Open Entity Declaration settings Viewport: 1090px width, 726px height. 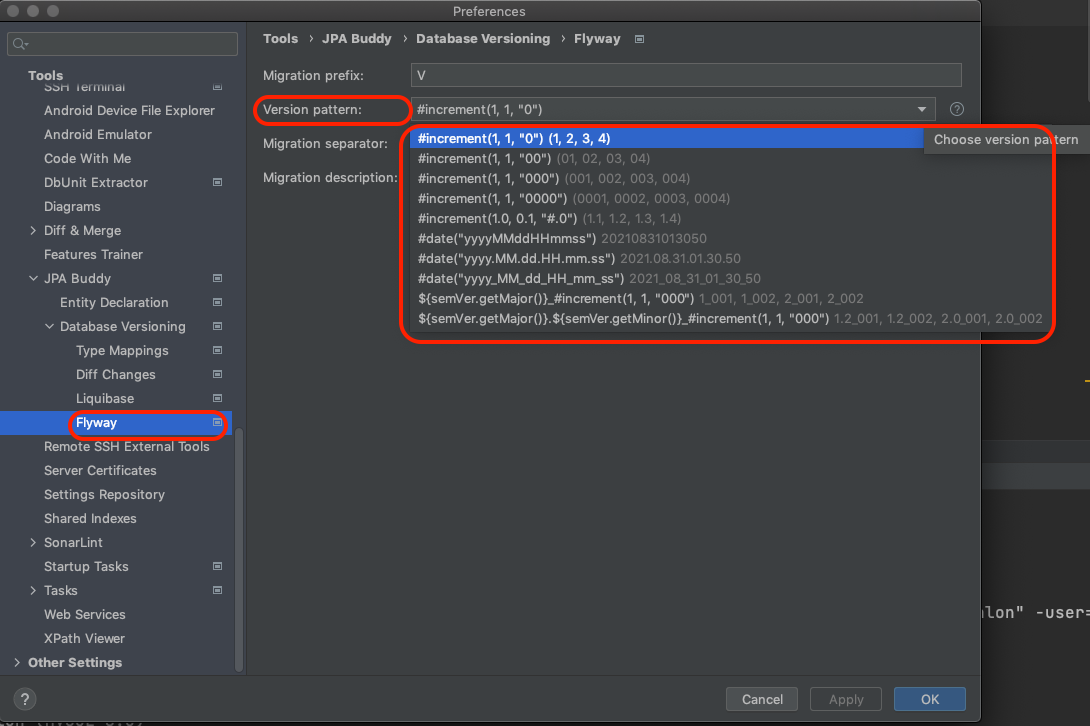pyautogui.click(x=114, y=302)
